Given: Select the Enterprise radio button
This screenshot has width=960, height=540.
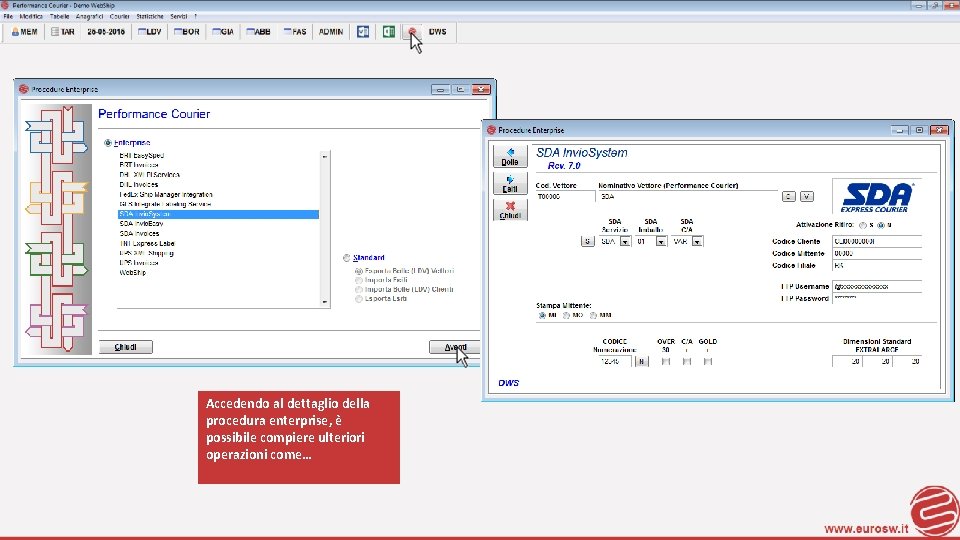Looking at the screenshot, I should (x=108, y=143).
